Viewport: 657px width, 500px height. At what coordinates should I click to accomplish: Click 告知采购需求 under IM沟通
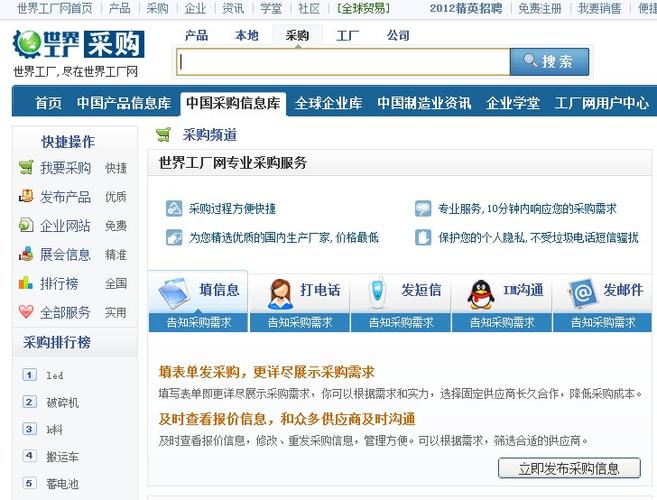coord(502,322)
